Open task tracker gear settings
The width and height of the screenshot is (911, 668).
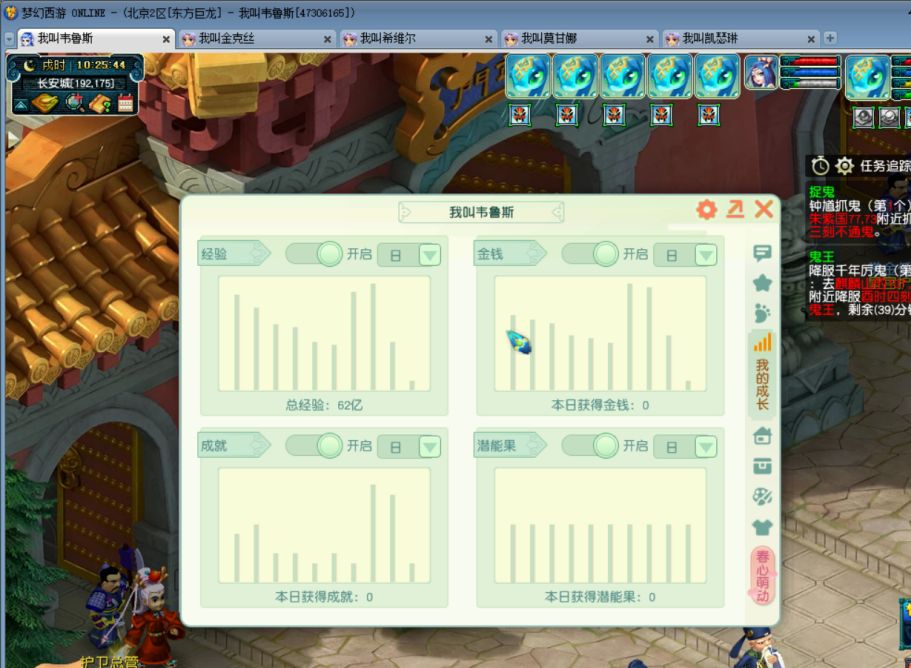click(x=844, y=166)
